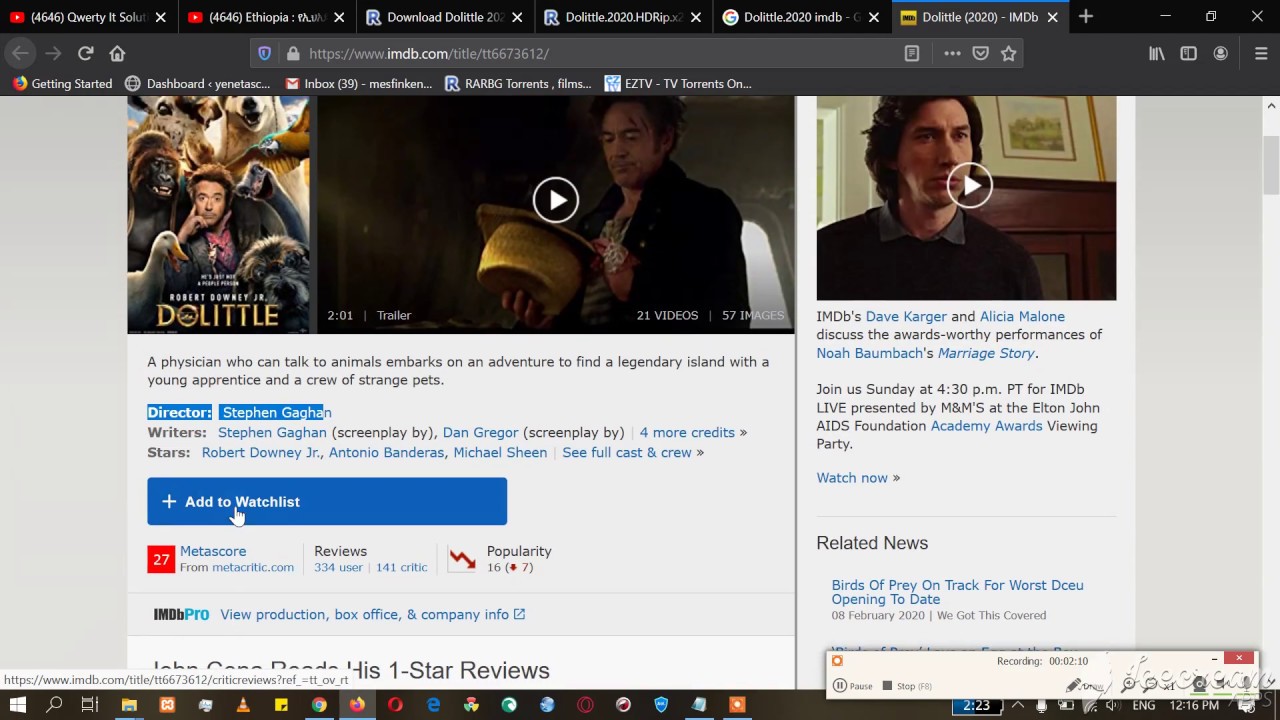
Task: Show sidebars icon in toolbar
Action: [1189, 54]
